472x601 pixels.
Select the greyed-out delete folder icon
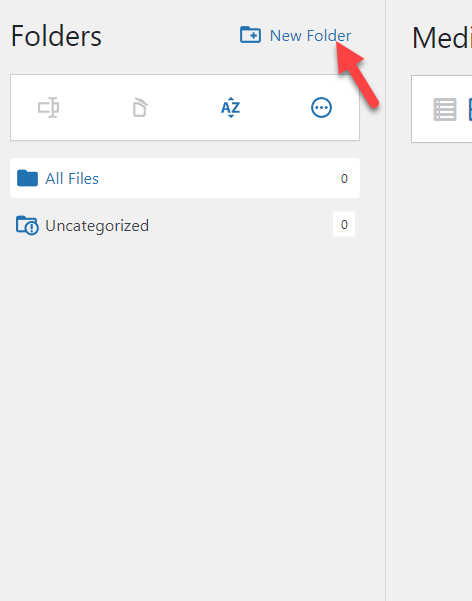[140, 107]
